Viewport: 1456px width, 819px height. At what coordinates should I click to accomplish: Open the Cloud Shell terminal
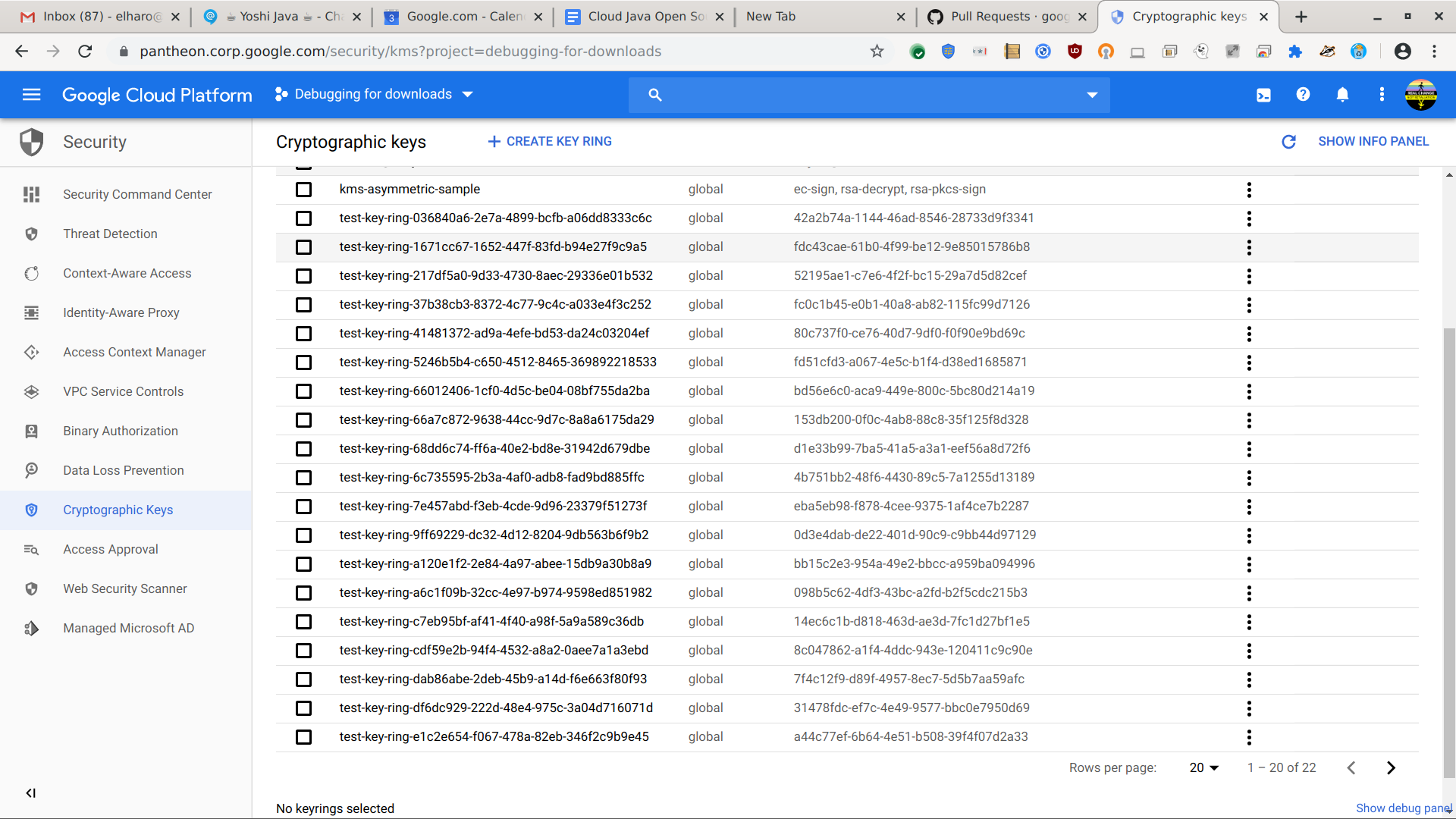click(x=1263, y=94)
